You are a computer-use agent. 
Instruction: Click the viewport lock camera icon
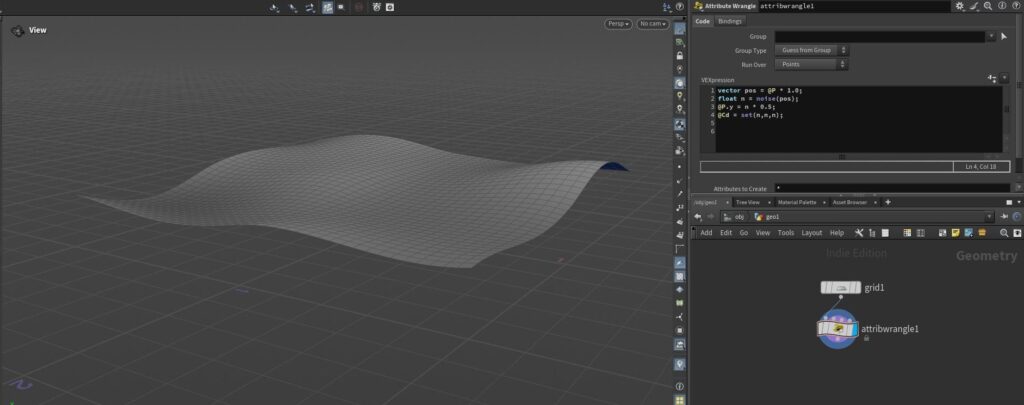(x=680, y=57)
